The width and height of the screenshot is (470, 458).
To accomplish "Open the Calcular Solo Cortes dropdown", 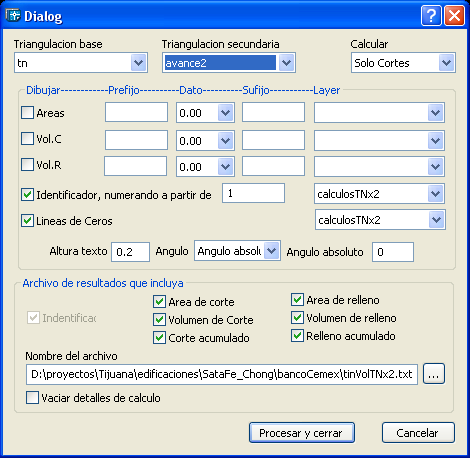I will [x=446, y=63].
